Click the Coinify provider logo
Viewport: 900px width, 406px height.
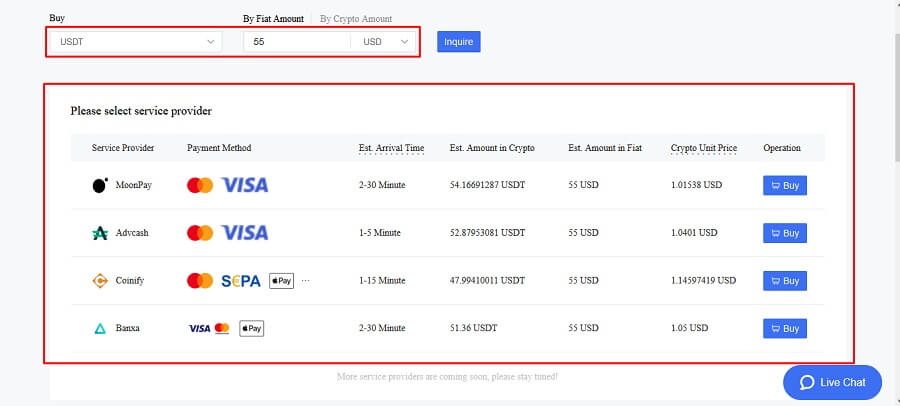coord(100,281)
